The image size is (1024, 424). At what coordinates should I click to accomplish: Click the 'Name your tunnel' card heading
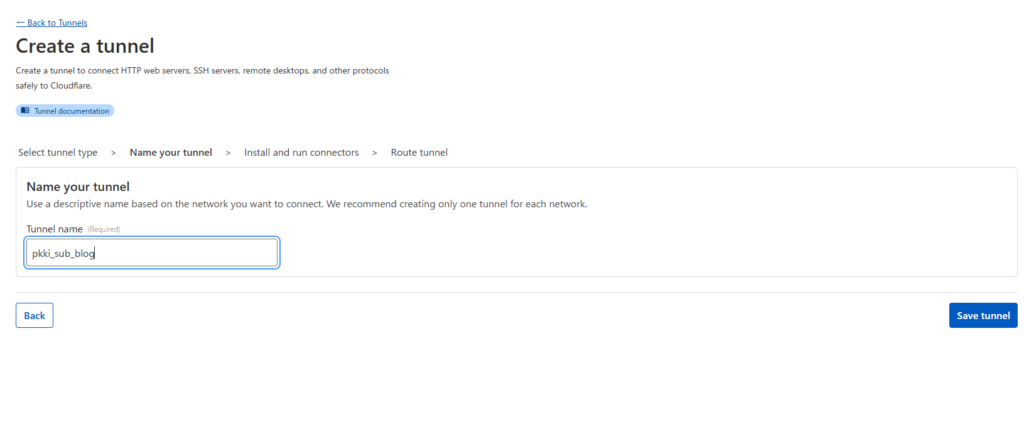click(x=78, y=187)
